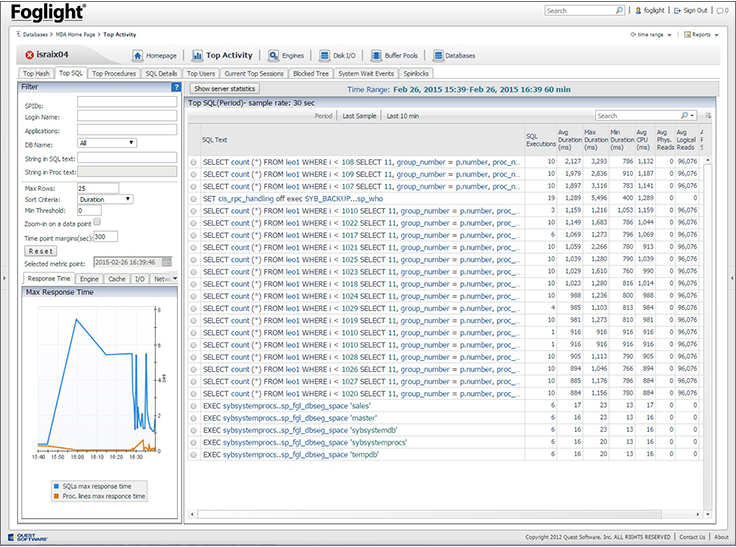Screen dimensions: 736x547
Task: Click the horizontal scrollbar right arrow
Action: (x=698, y=515)
